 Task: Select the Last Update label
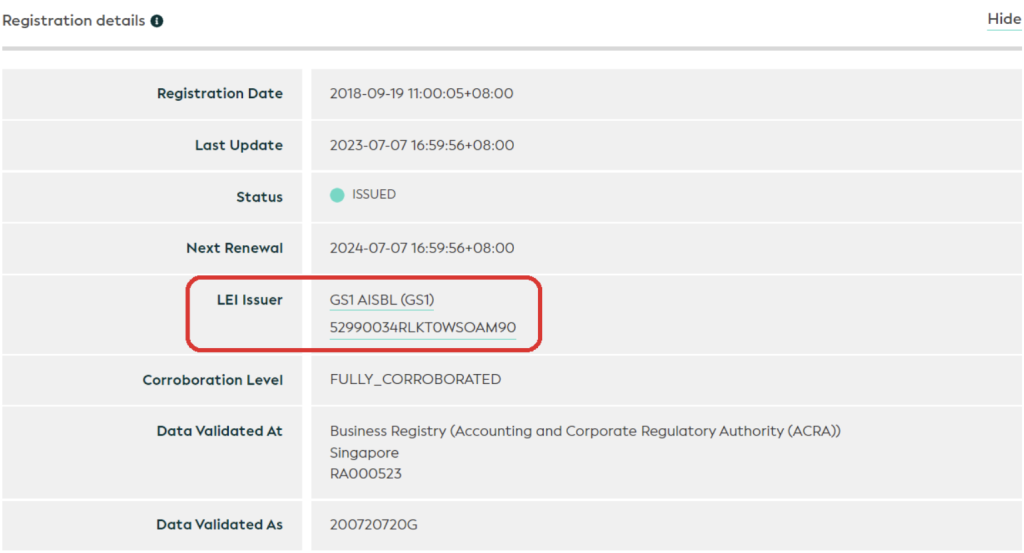coord(238,146)
